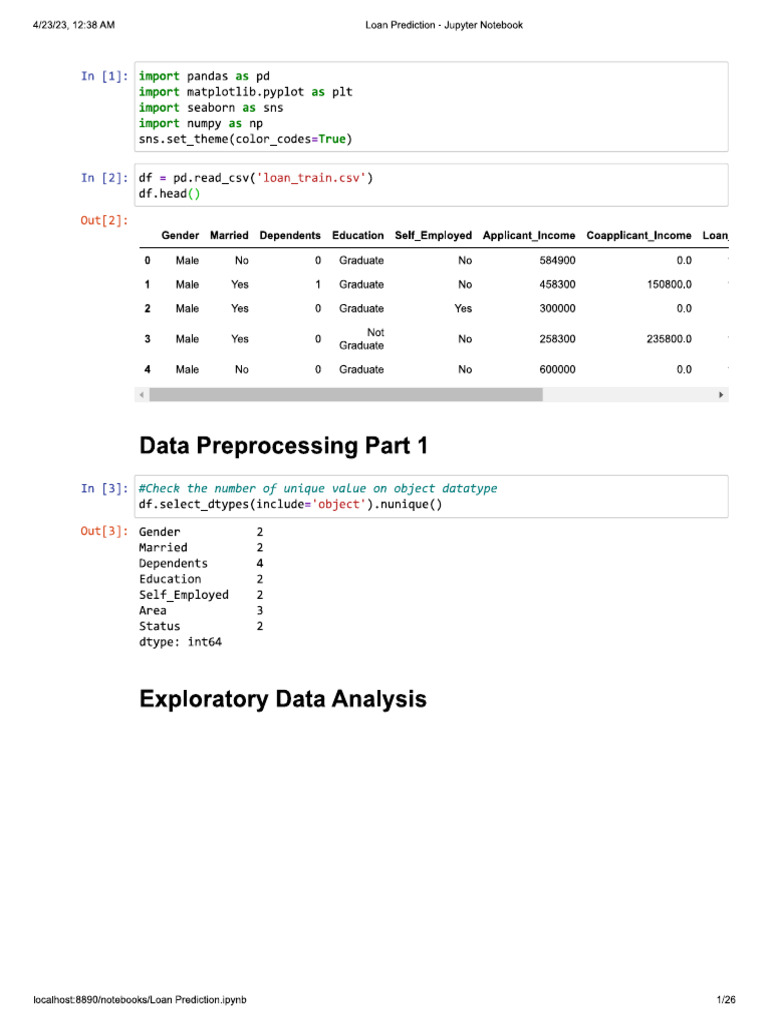The height and width of the screenshot is (1024, 768).
Task: Click the left arrow of the table scrollbar
Action: [x=141, y=395]
